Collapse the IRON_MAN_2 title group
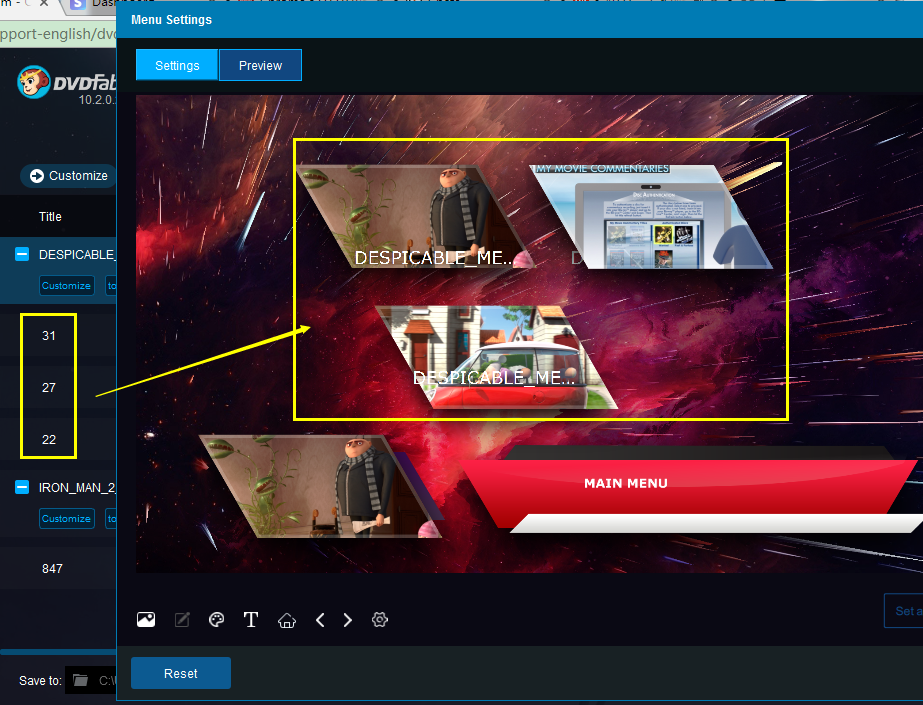Viewport: 923px width, 705px height. tap(22, 487)
